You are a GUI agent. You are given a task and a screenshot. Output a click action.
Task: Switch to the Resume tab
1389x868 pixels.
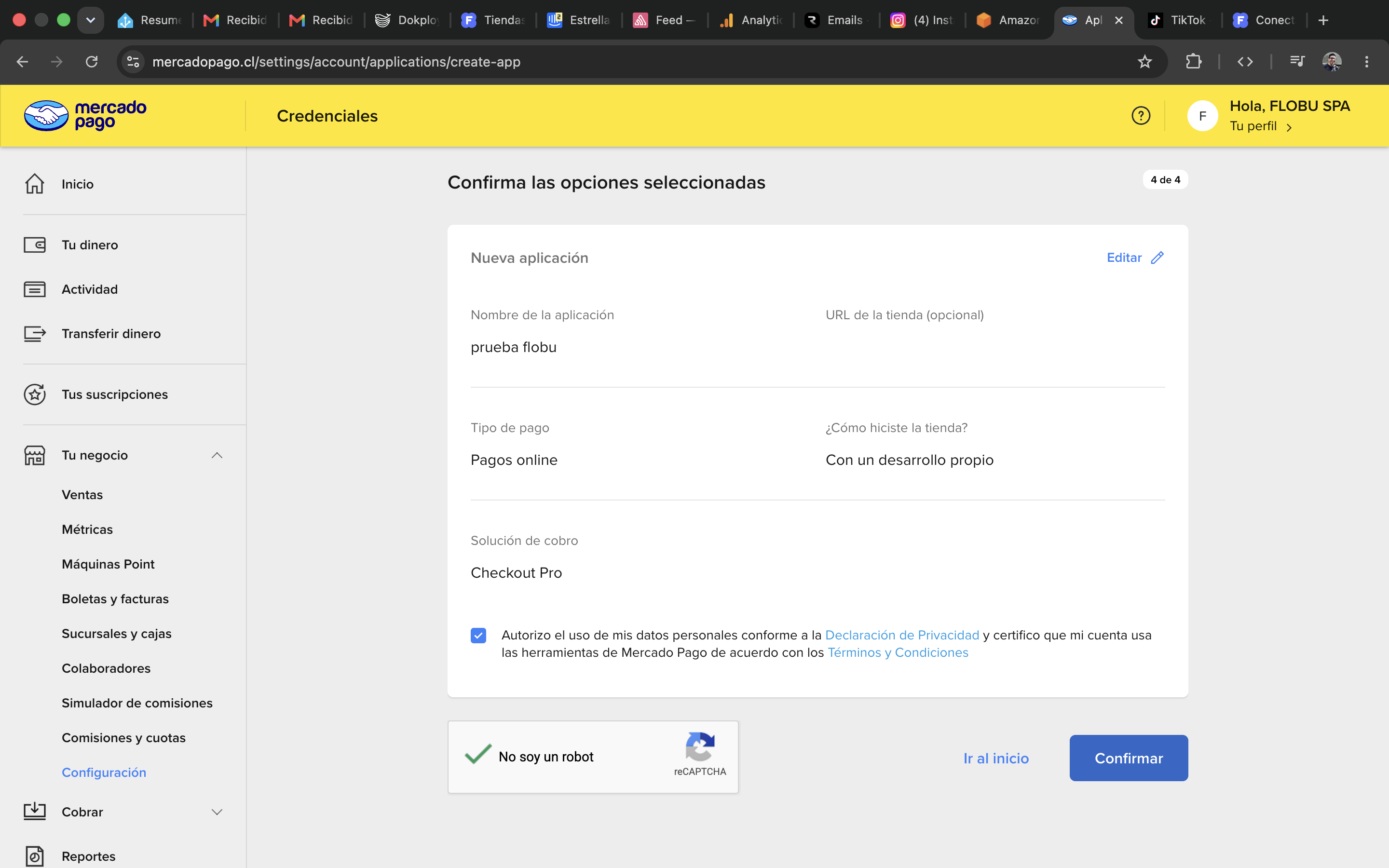click(150, 20)
